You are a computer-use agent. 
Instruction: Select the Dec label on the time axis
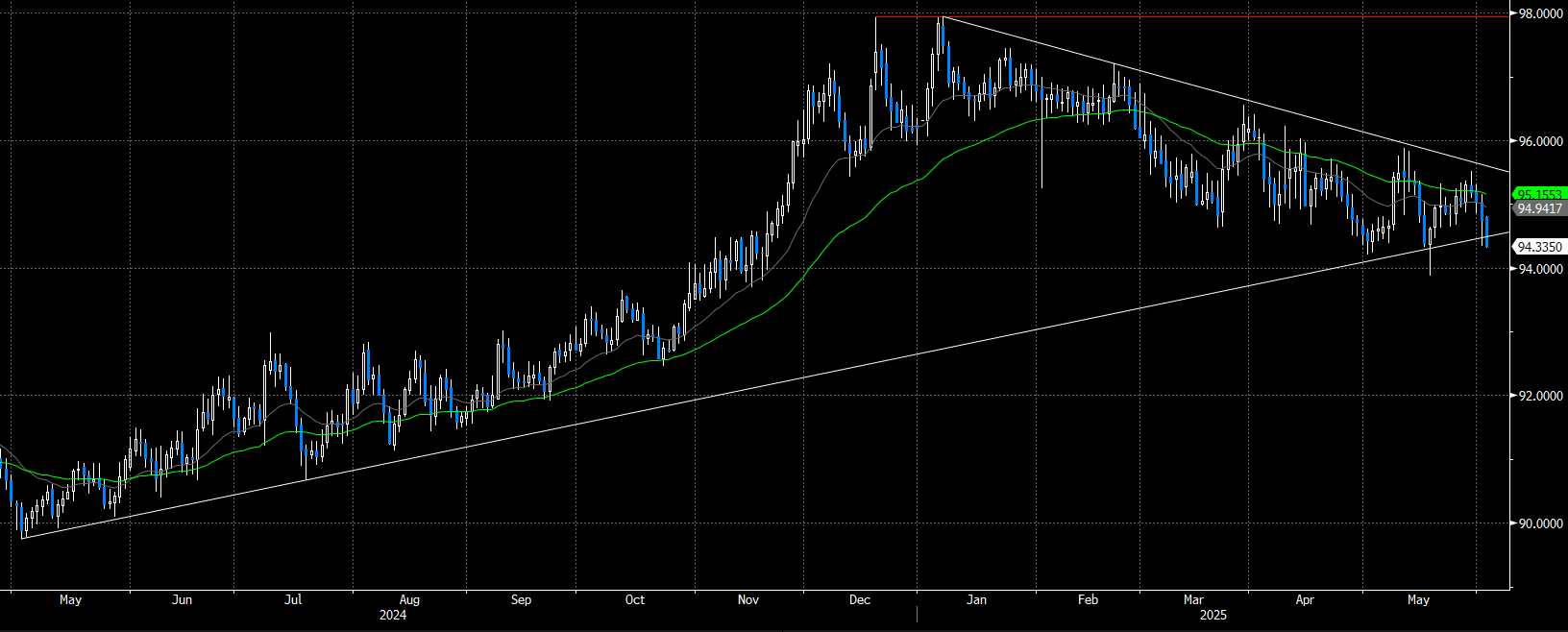[860, 599]
